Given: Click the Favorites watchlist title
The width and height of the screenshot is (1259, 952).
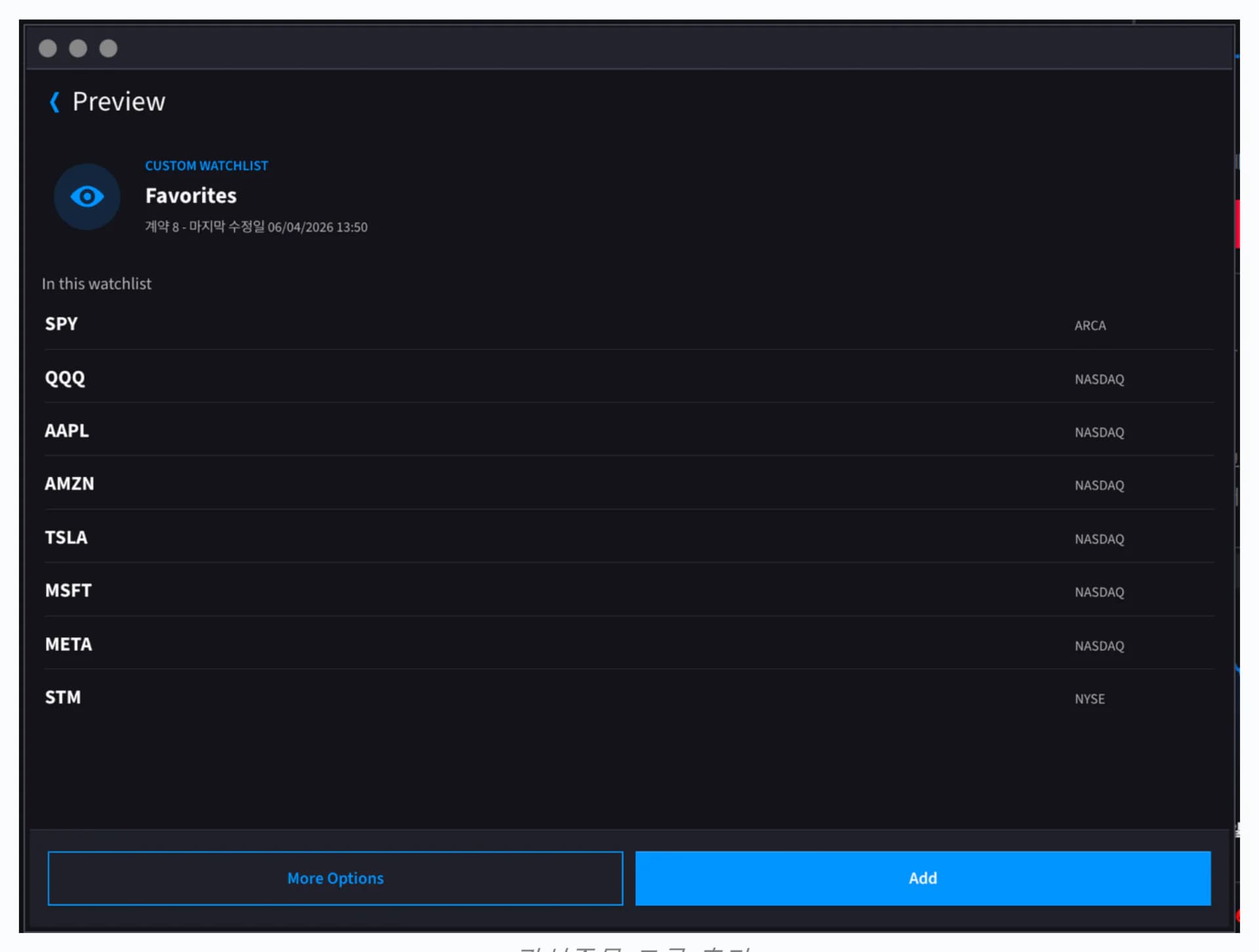Looking at the screenshot, I should coord(190,195).
